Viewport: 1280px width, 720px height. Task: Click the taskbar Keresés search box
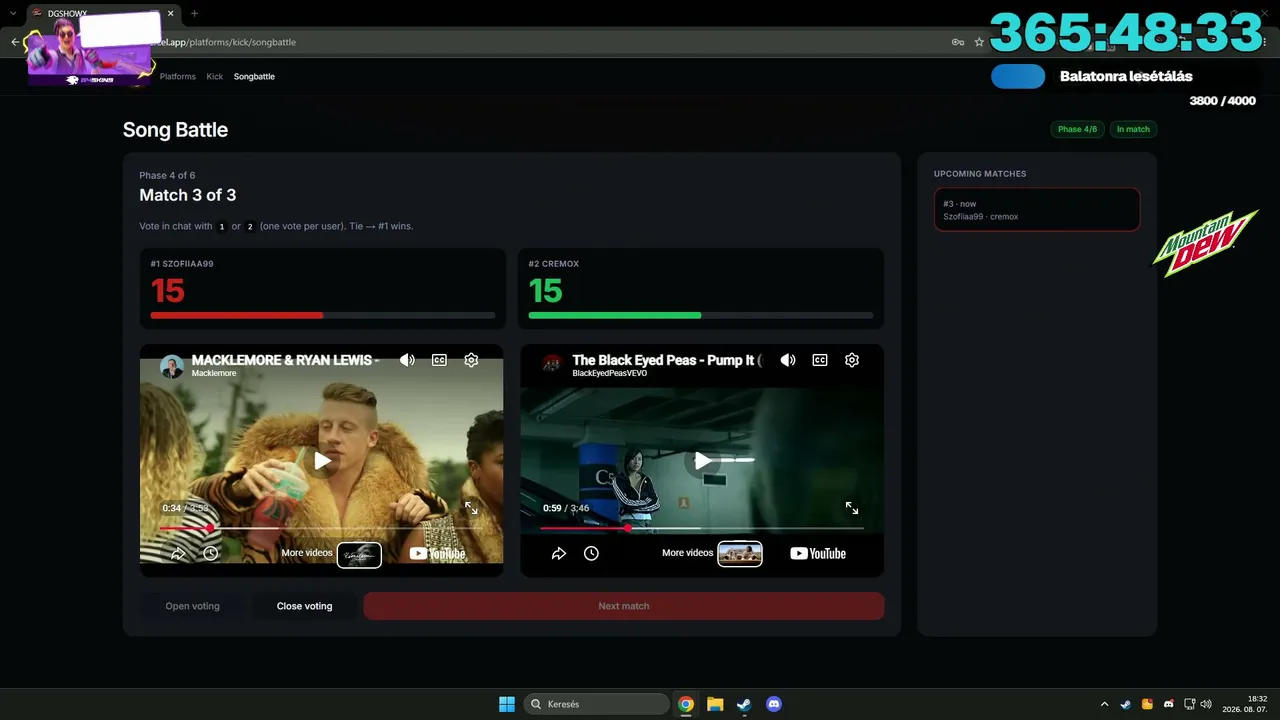[x=597, y=704]
